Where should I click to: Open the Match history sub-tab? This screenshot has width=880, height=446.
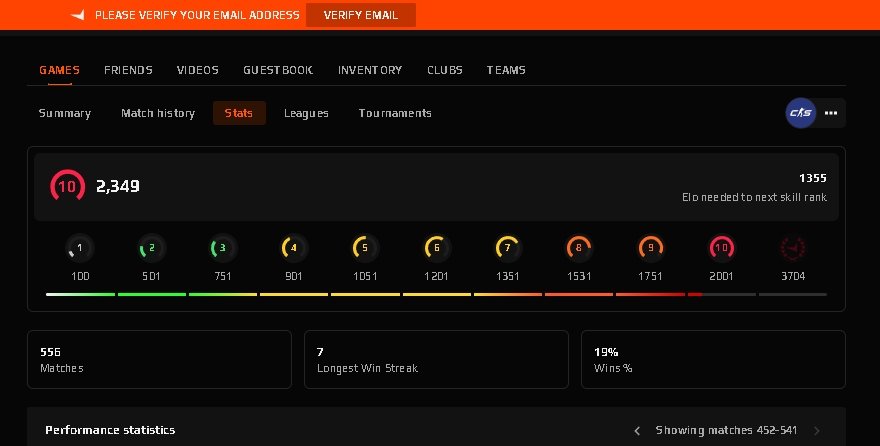tap(158, 113)
